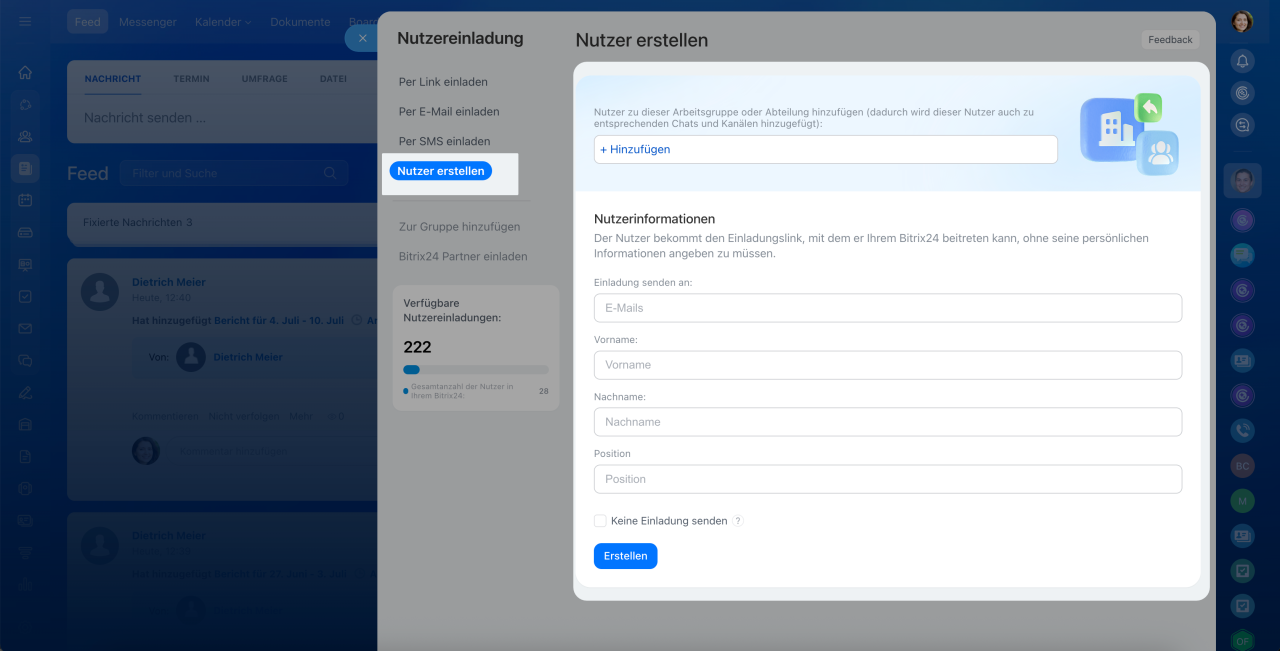
Task: Open the chat search icon in right bar
Action: pos(1243,125)
